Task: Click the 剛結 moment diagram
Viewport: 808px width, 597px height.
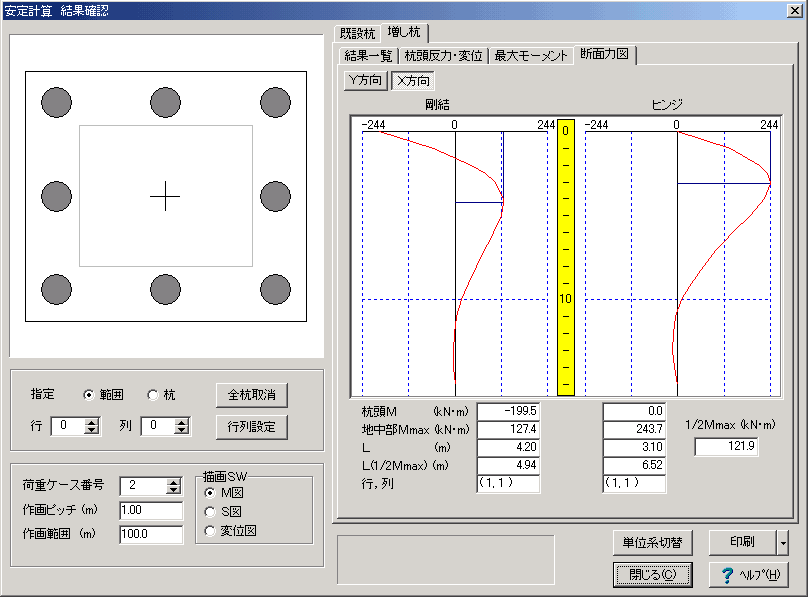Action: [x=455, y=258]
